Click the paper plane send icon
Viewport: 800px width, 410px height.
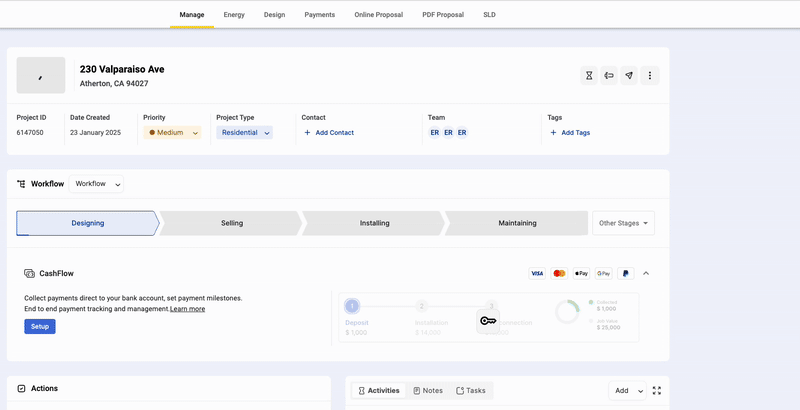click(x=629, y=75)
